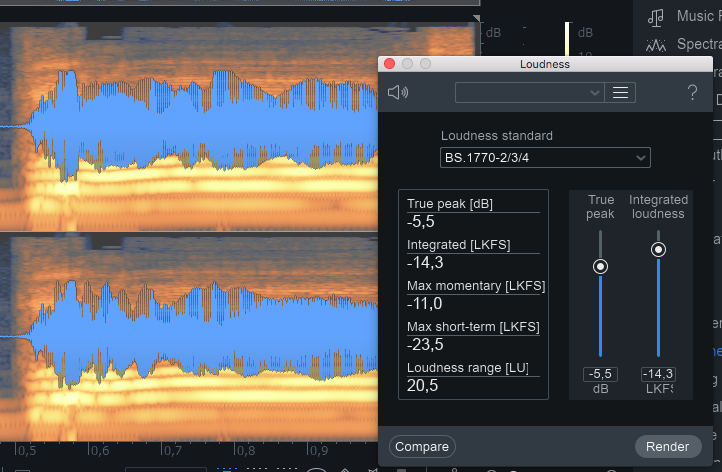Open the Loudness preset dropdown
Viewport: 722px width, 472px height.
tap(530, 93)
